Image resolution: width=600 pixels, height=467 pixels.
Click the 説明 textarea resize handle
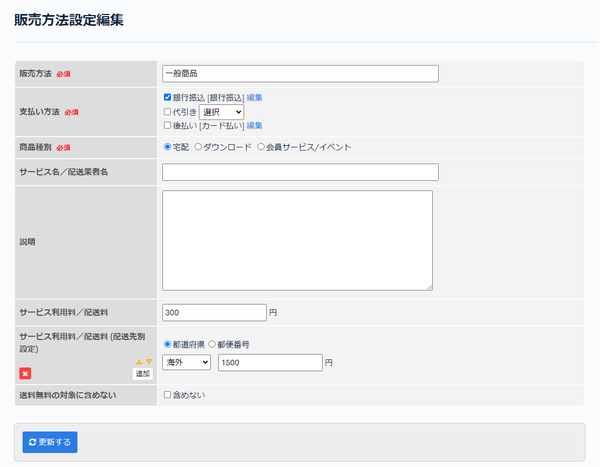[430, 287]
